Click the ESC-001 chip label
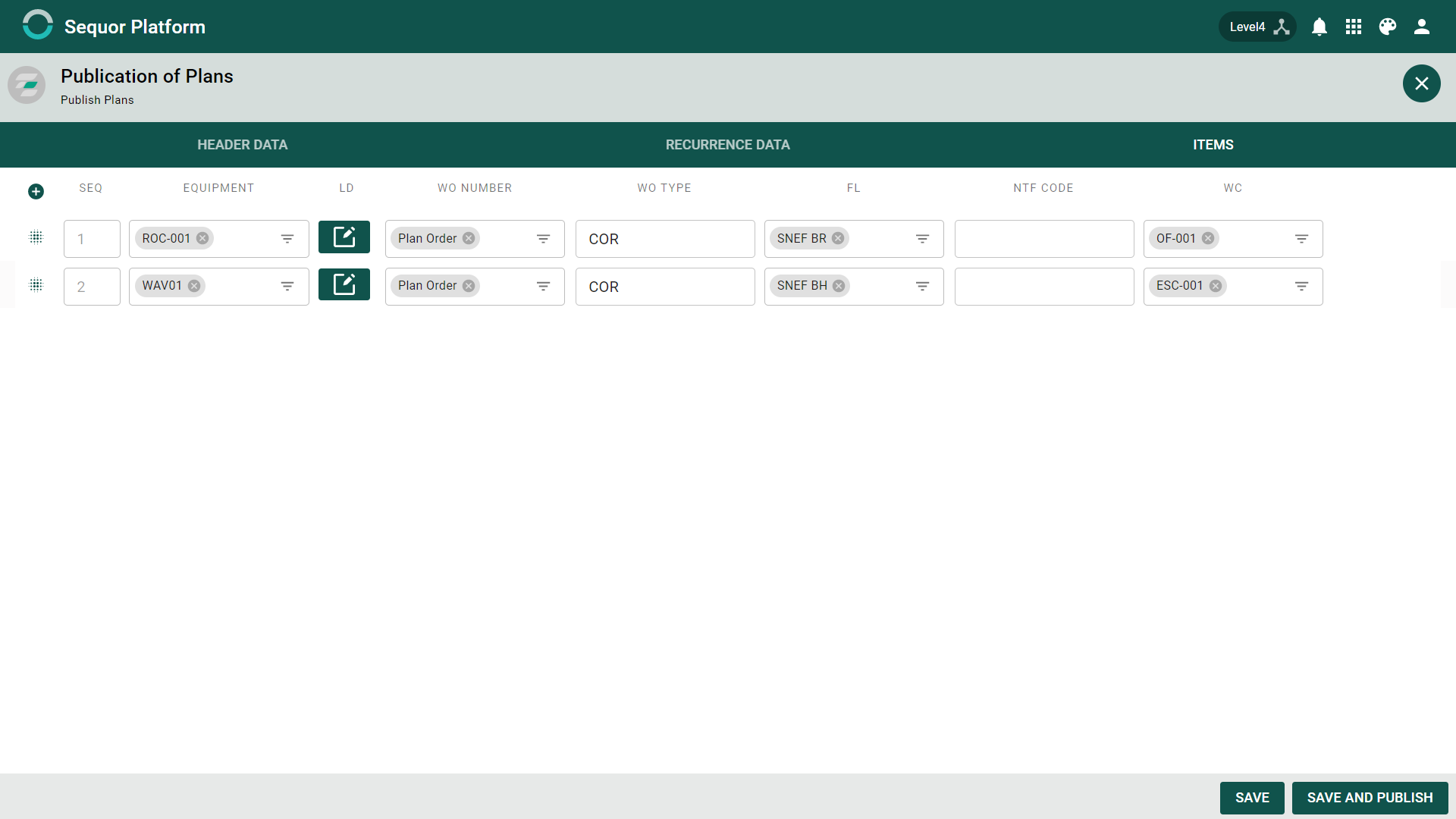Viewport: 1456px width, 819px height. 1180,286
